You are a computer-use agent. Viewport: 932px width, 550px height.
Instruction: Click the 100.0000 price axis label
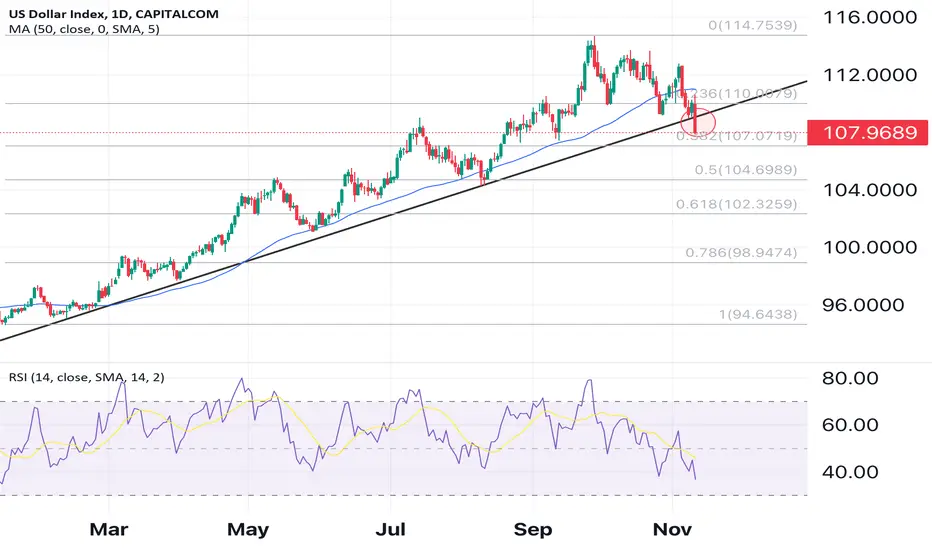pyautogui.click(x=870, y=247)
